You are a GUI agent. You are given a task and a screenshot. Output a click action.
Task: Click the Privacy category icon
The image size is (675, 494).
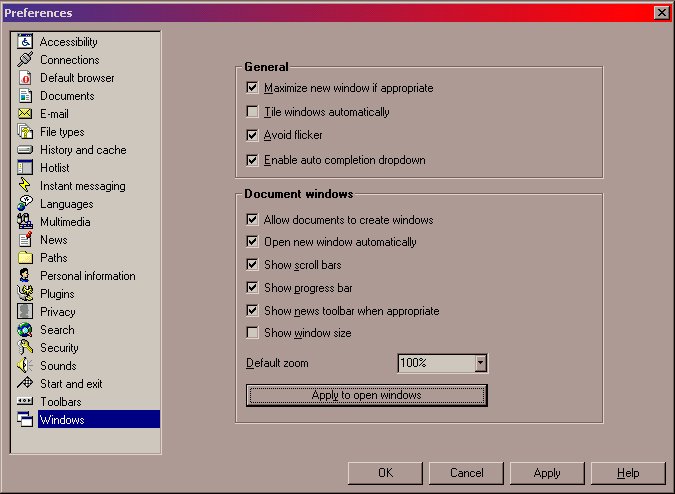point(25,312)
